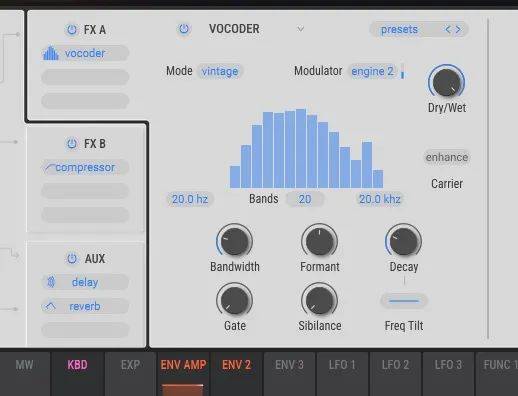Open the Modulator engine 2 selector
The image size is (518, 396).
(x=372, y=71)
